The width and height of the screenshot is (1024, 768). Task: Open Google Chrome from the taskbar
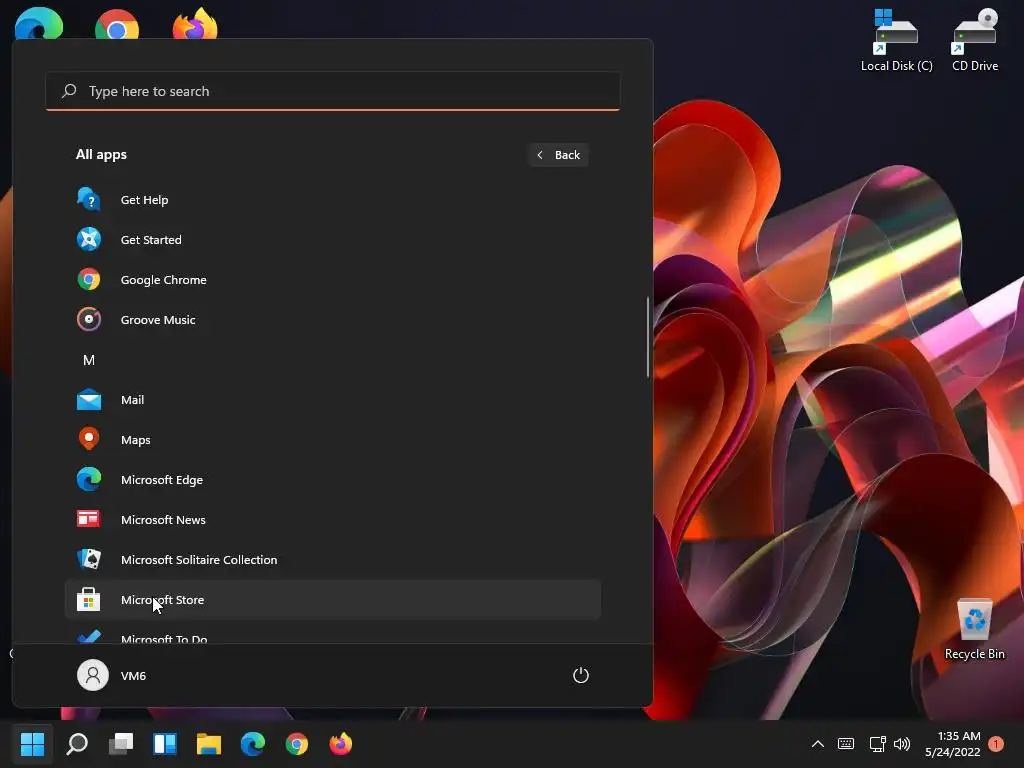(x=296, y=743)
